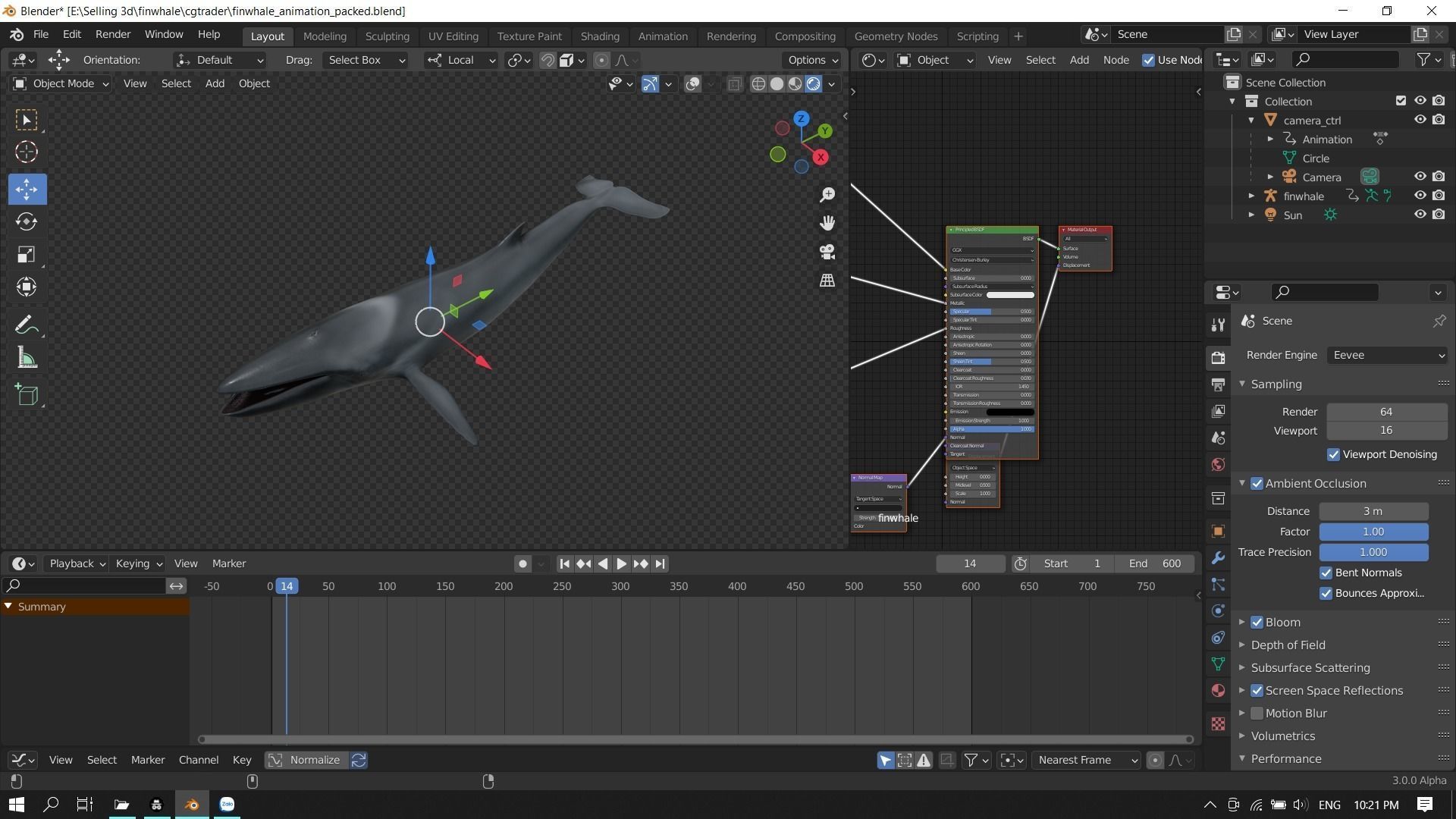Open the Material properties tab
Screen dimensions: 1456x819
pos(1218,691)
